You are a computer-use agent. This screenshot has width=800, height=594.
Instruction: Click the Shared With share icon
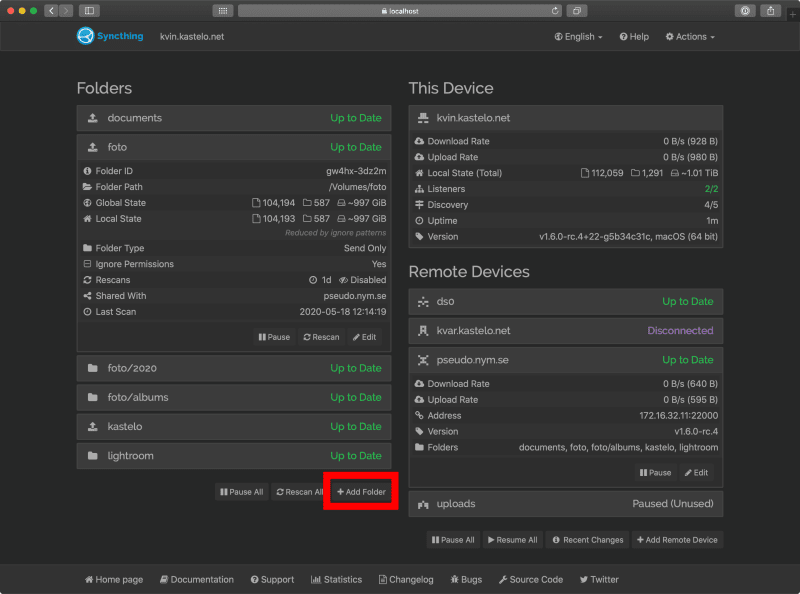click(87, 295)
